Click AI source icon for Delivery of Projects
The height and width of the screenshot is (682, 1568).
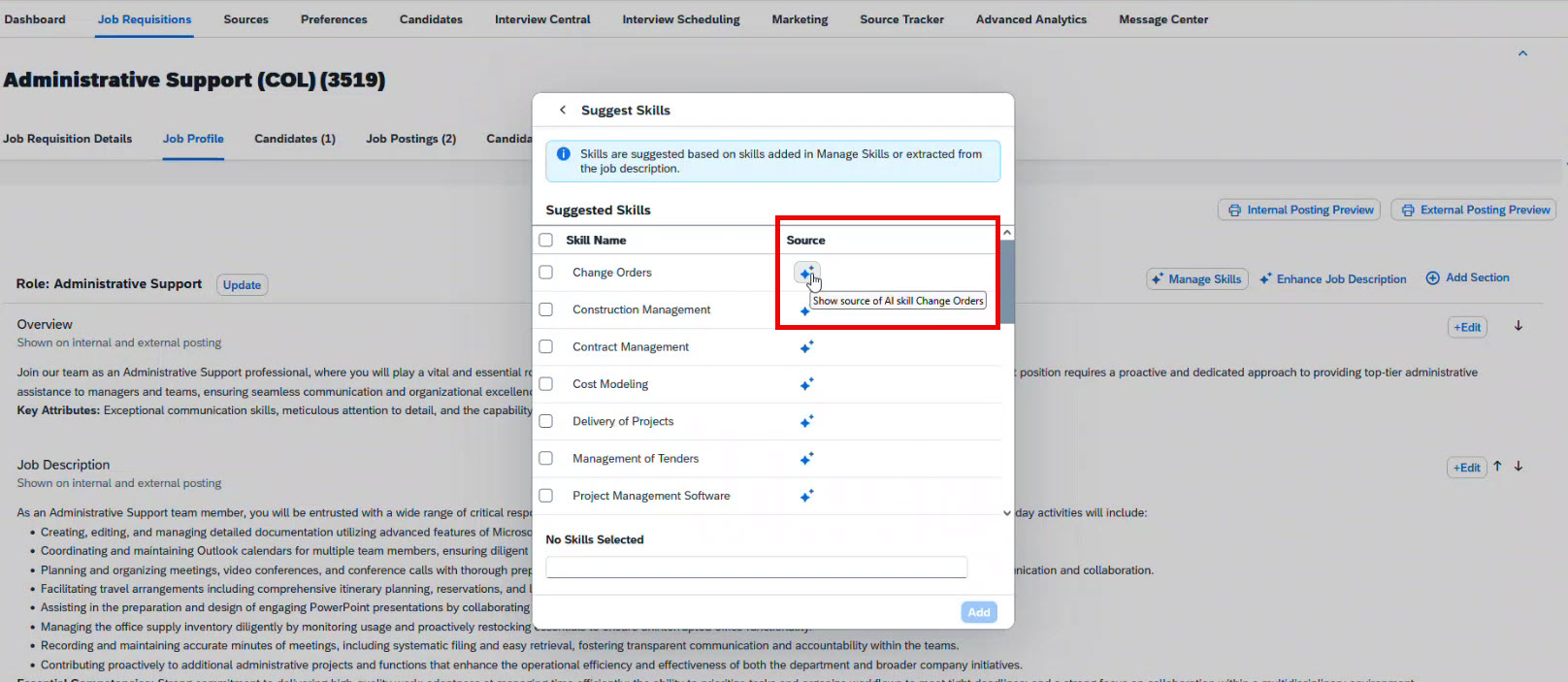coord(806,422)
